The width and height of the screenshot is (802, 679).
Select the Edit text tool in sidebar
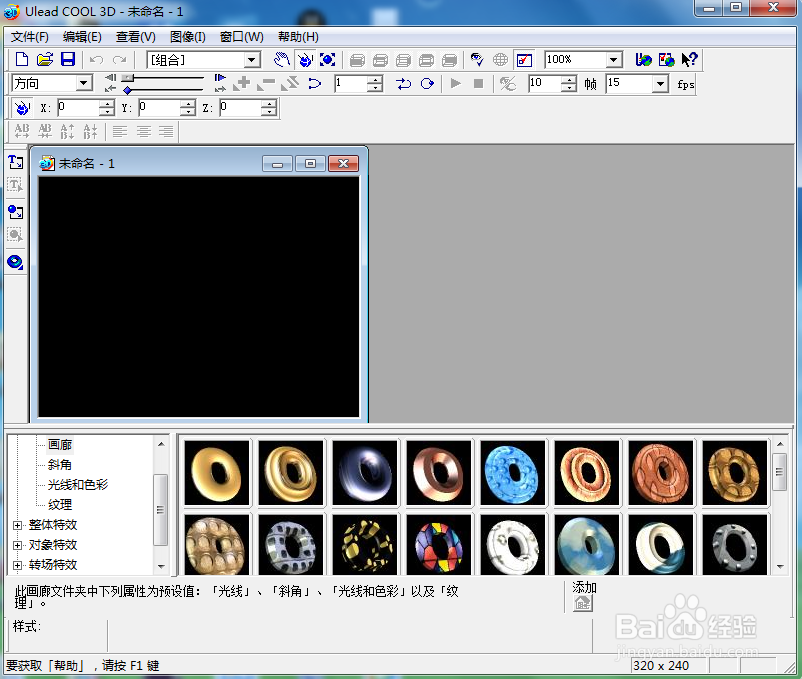(15, 185)
